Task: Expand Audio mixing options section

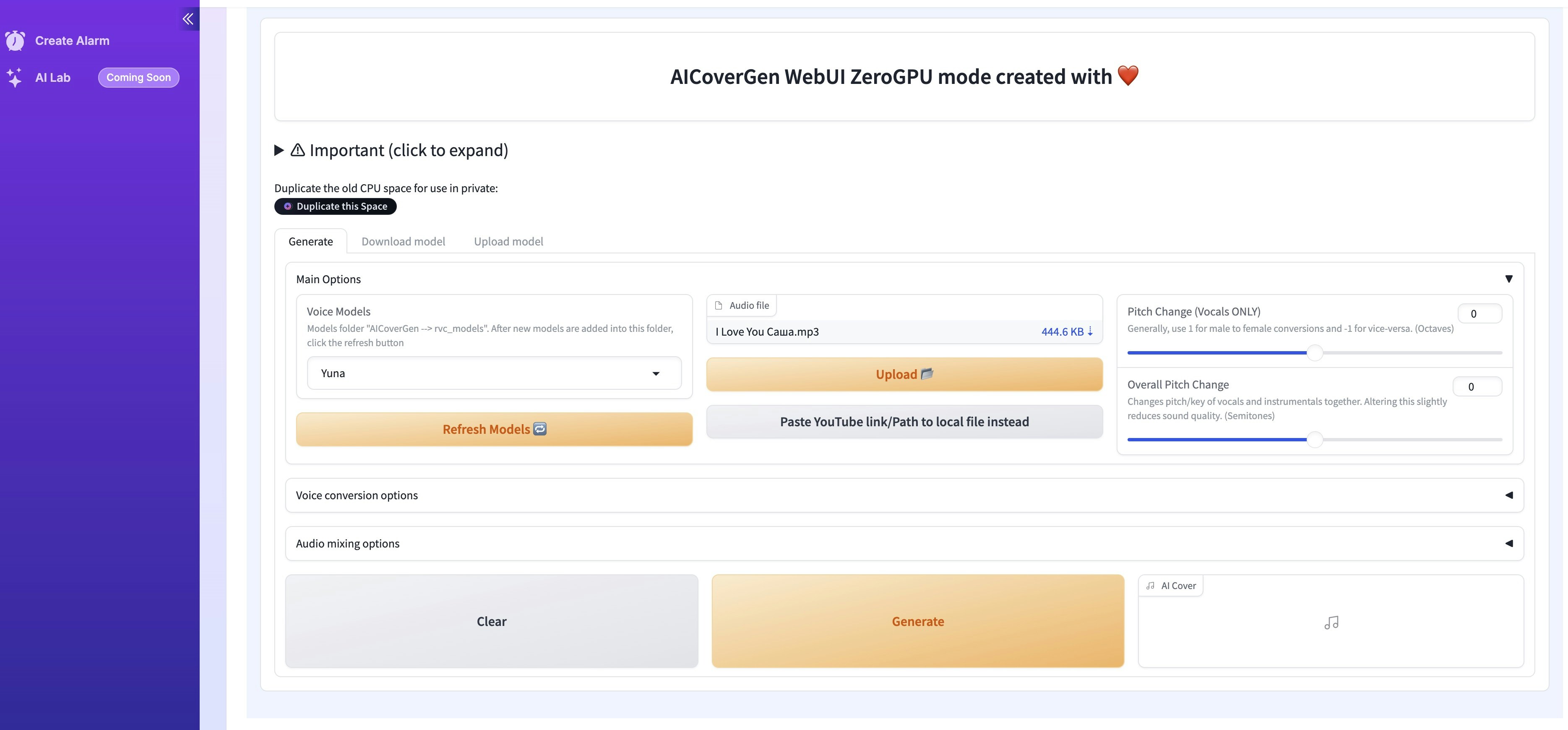Action: (x=1509, y=543)
